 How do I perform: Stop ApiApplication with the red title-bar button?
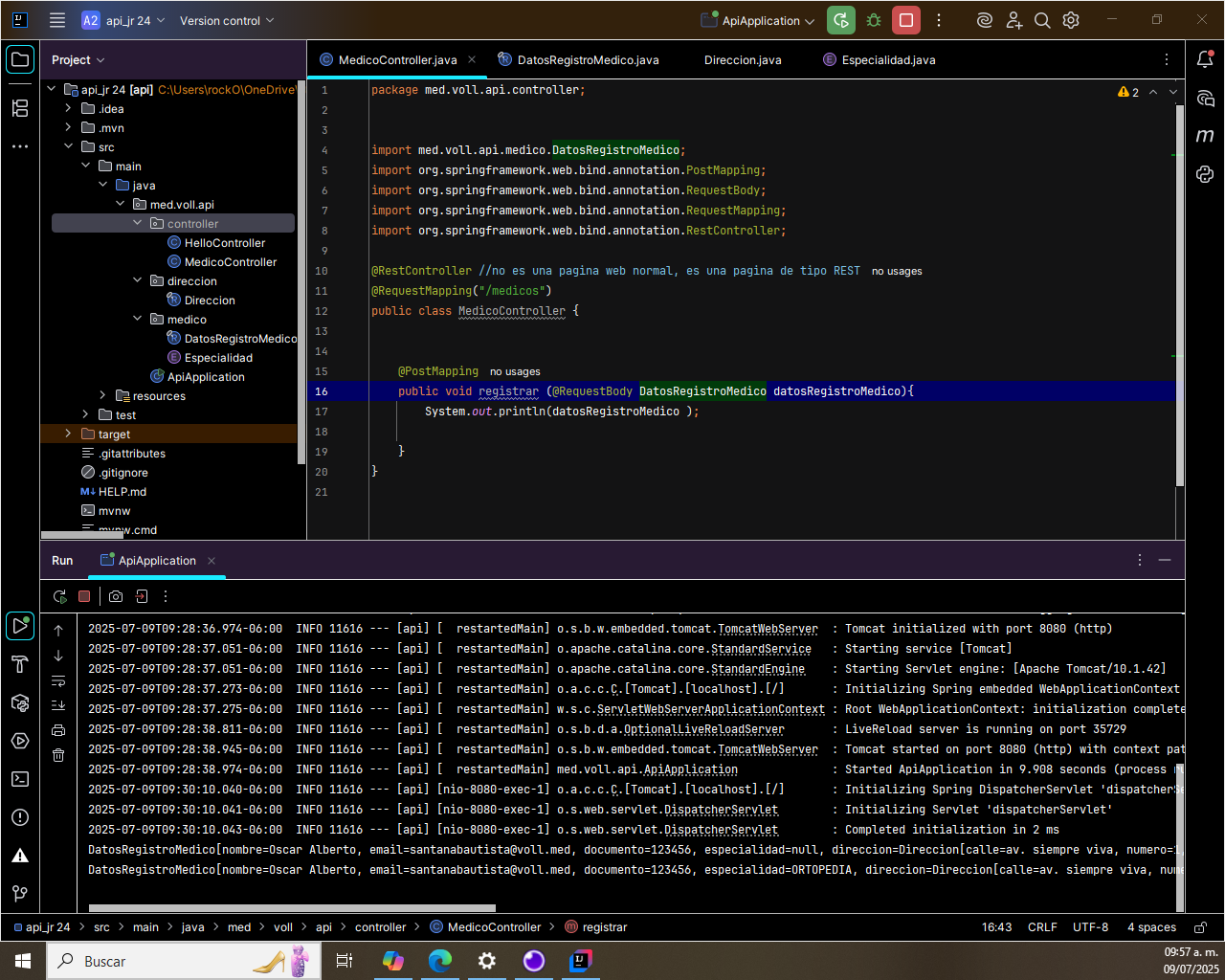906,20
